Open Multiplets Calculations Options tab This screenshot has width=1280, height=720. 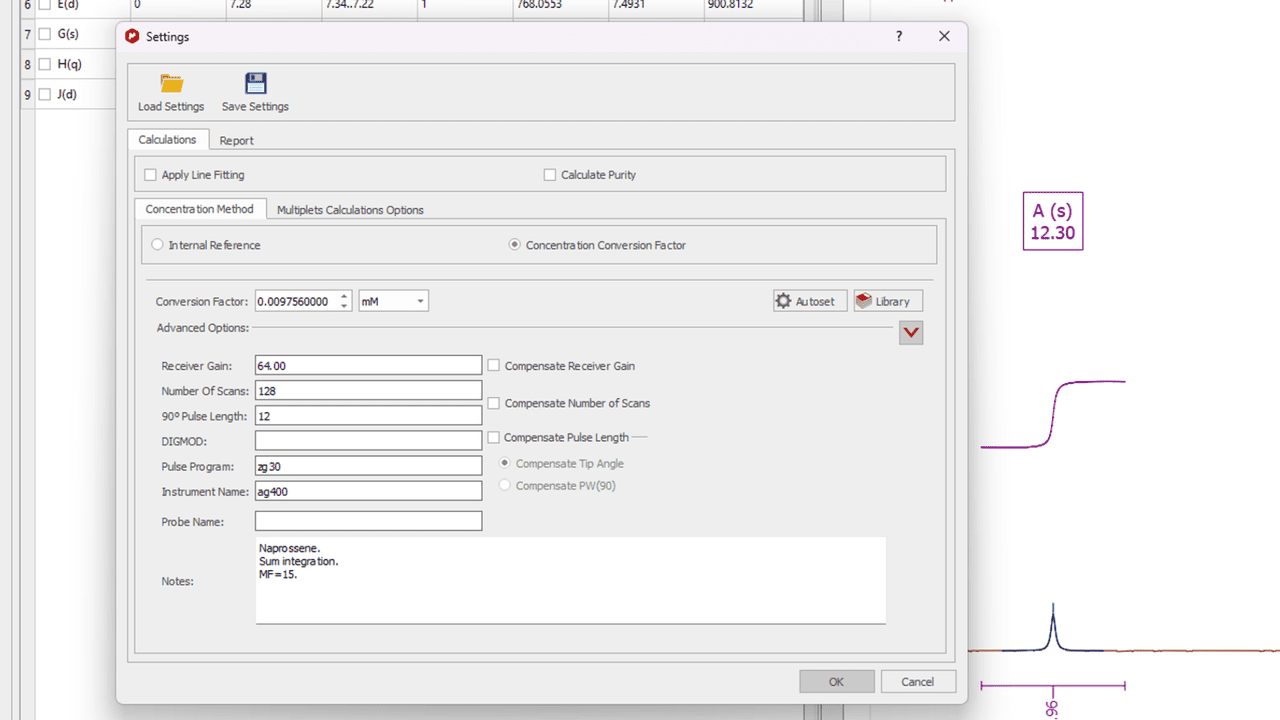350,210
